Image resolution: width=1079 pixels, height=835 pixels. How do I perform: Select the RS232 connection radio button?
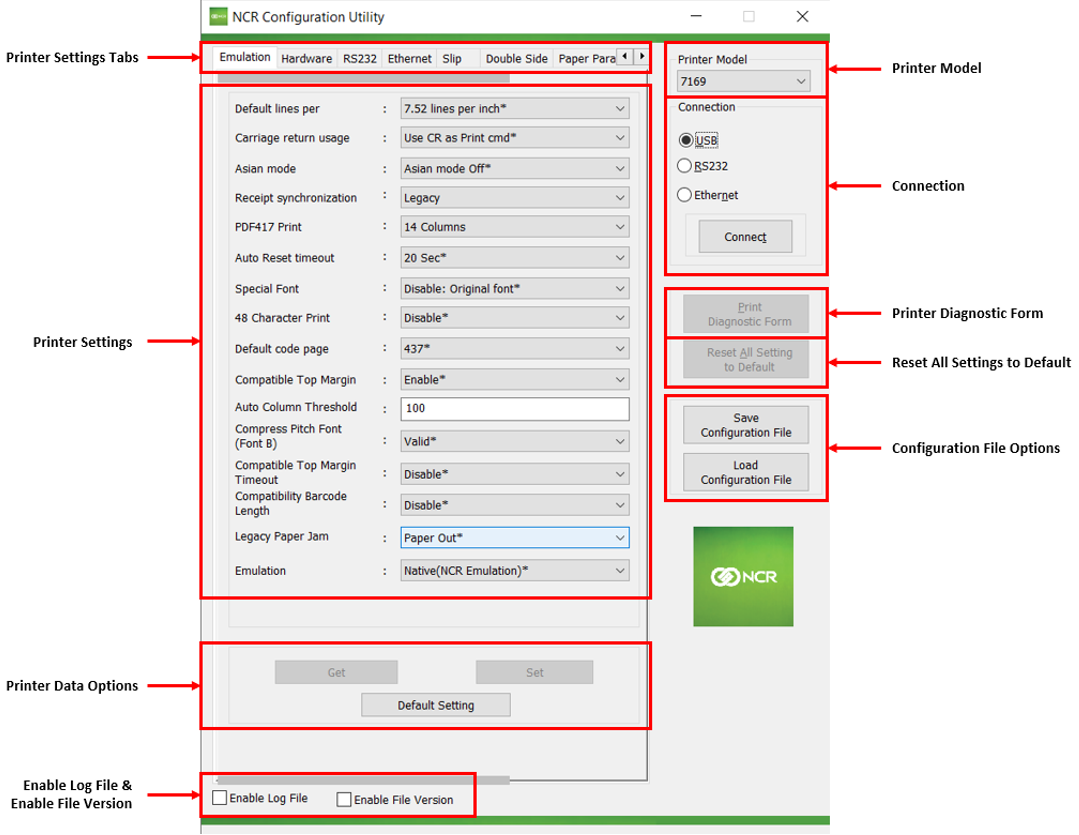click(x=685, y=166)
